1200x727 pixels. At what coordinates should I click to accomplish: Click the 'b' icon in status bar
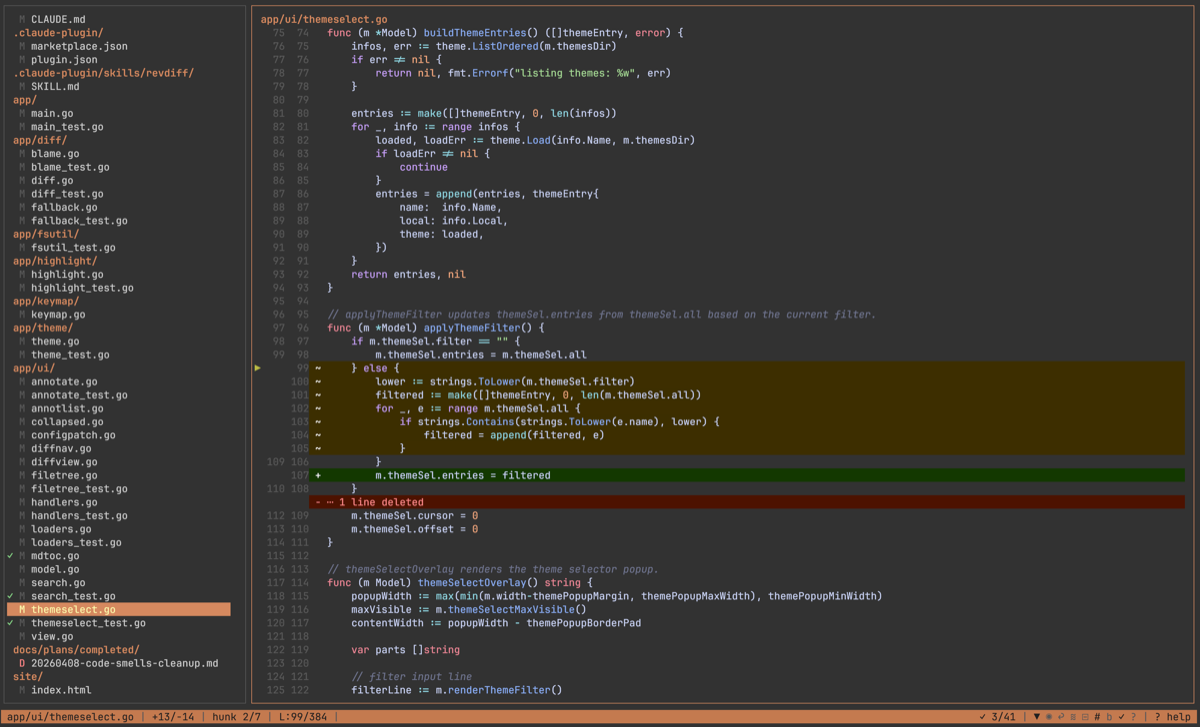coord(1109,716)
